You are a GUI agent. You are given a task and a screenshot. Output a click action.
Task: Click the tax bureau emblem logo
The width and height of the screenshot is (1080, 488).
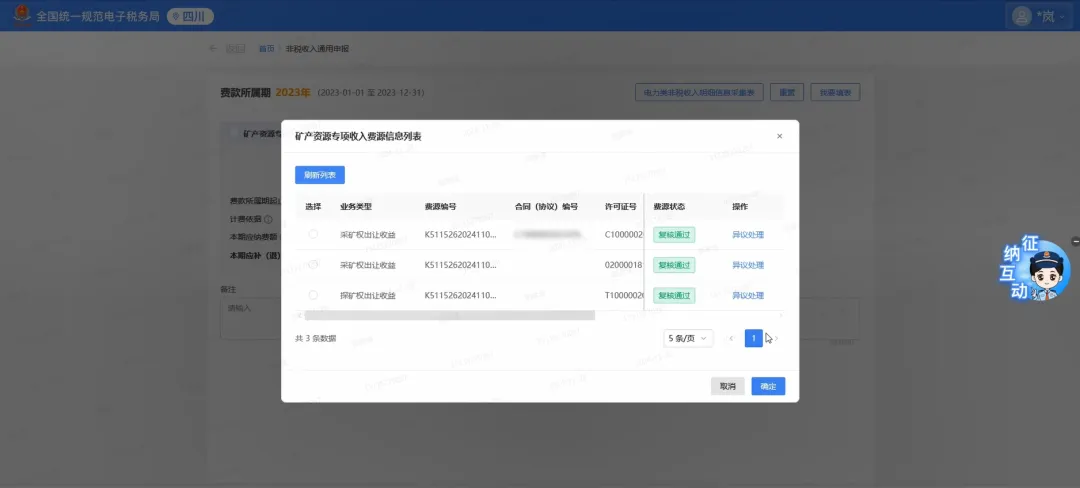click(21, 16)
